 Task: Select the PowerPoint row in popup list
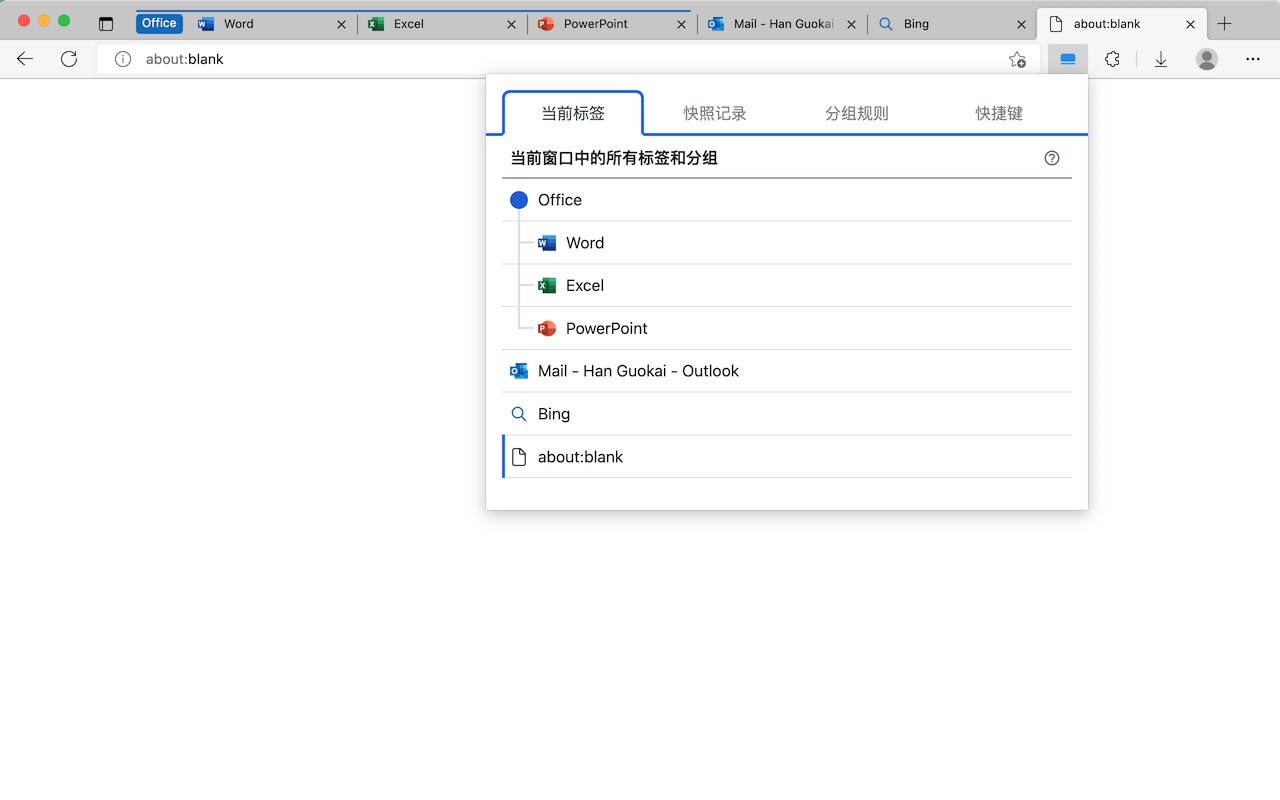787,328
